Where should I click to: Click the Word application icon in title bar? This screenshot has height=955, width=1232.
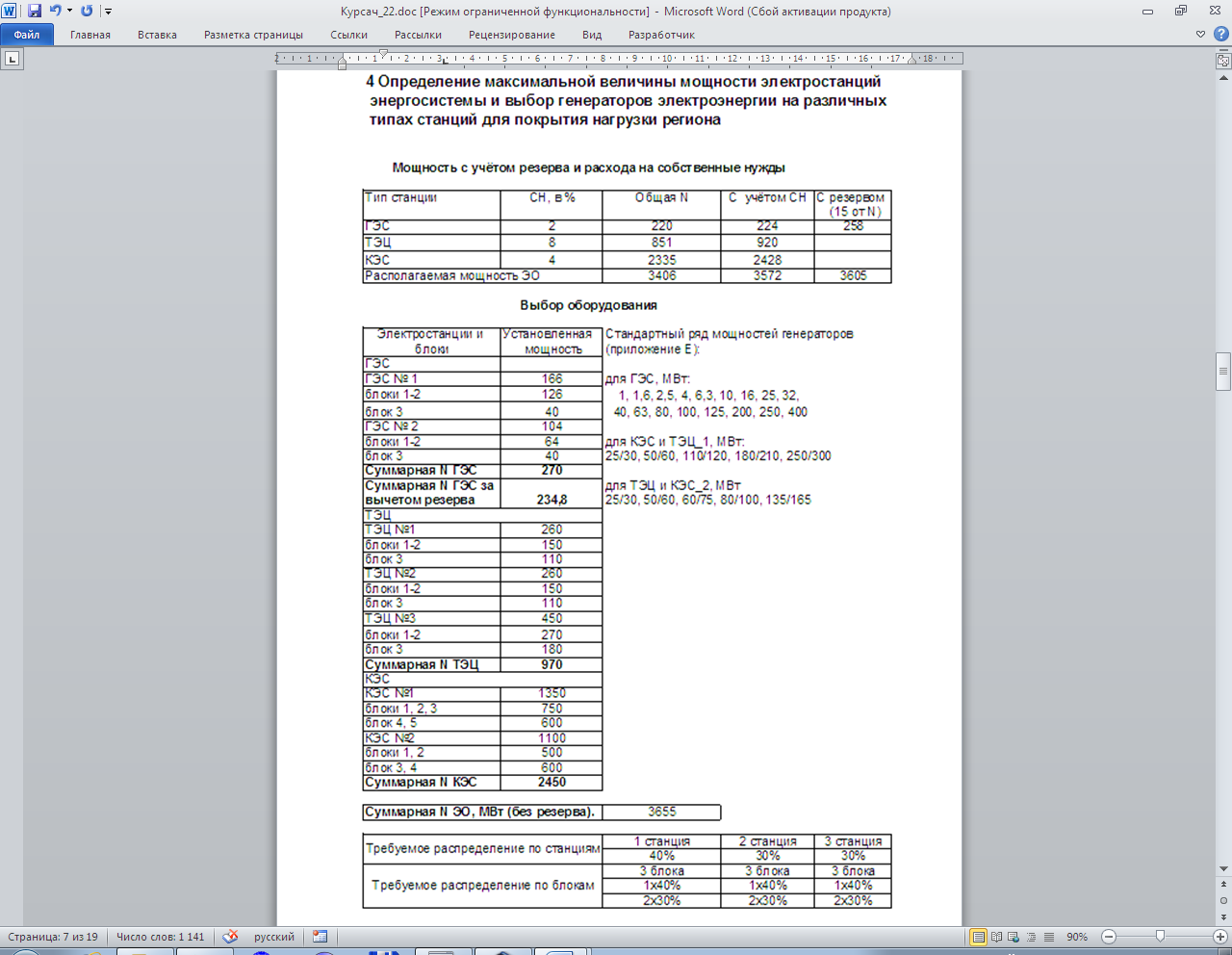coord(10,12)
